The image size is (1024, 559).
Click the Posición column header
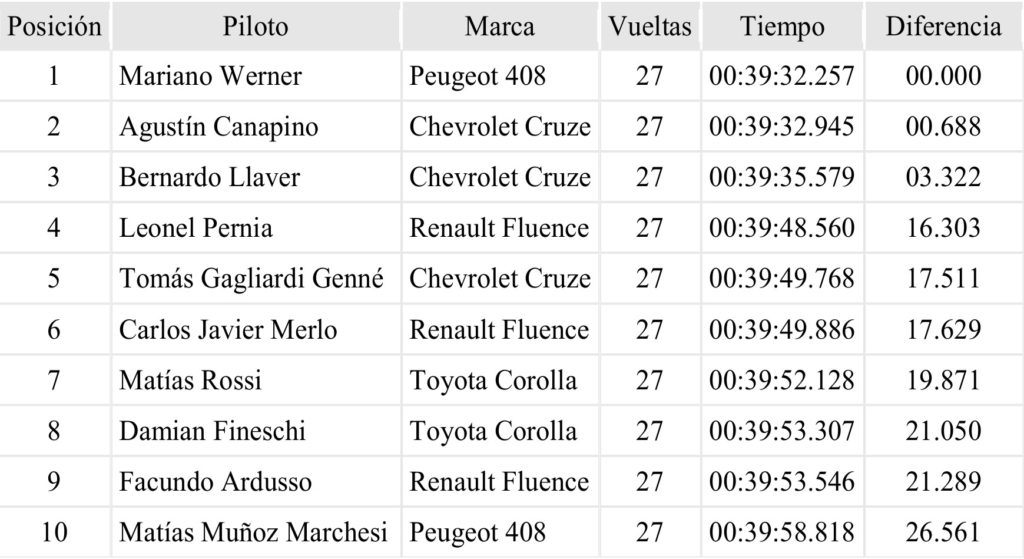tap(54, 27)
